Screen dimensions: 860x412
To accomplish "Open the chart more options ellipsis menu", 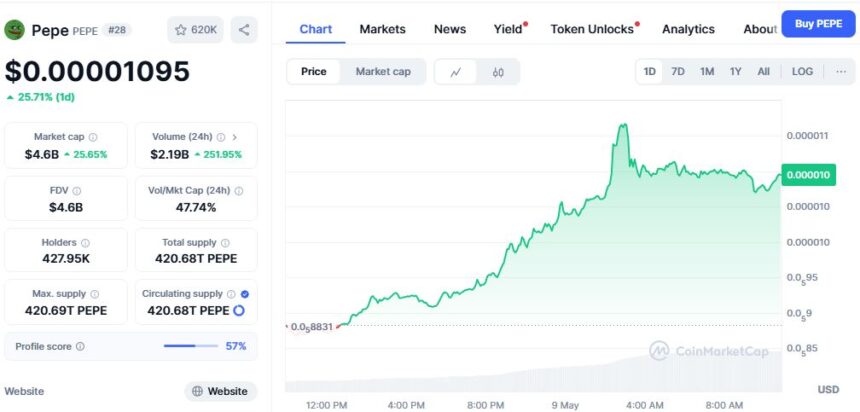I will (x=841, y=72).
